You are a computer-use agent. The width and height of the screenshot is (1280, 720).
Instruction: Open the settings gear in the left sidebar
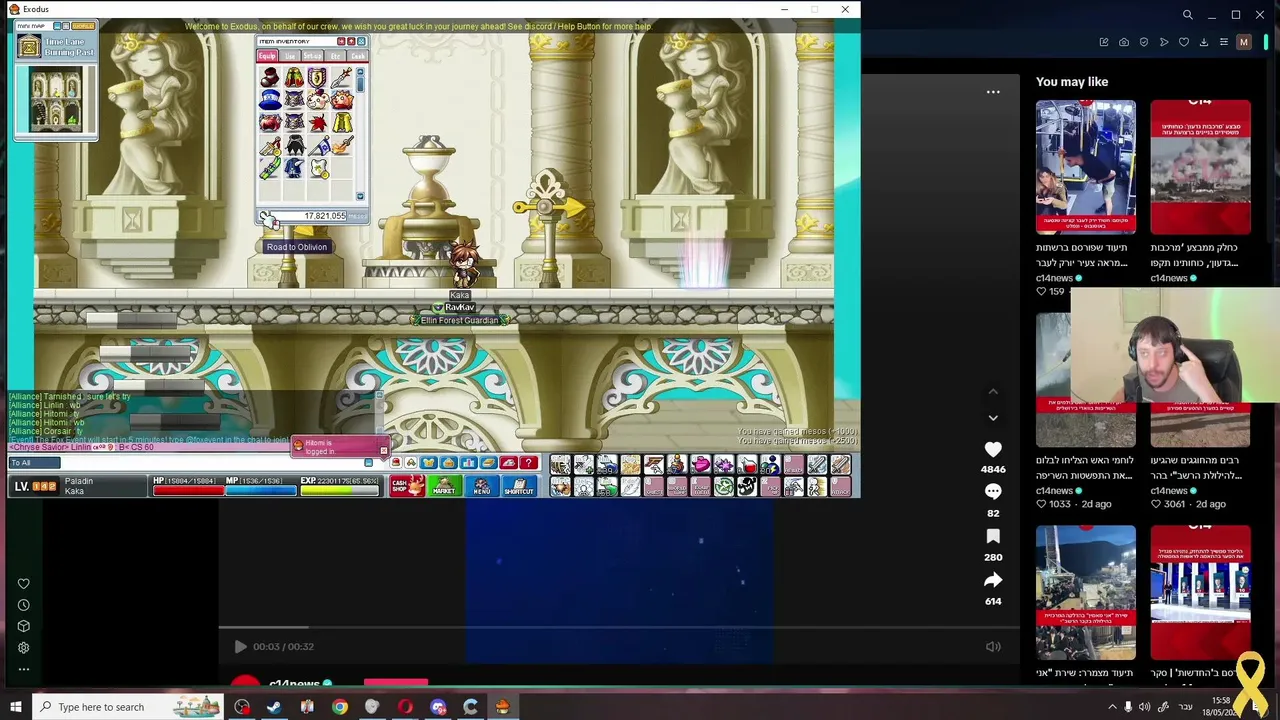pos(23,648)
